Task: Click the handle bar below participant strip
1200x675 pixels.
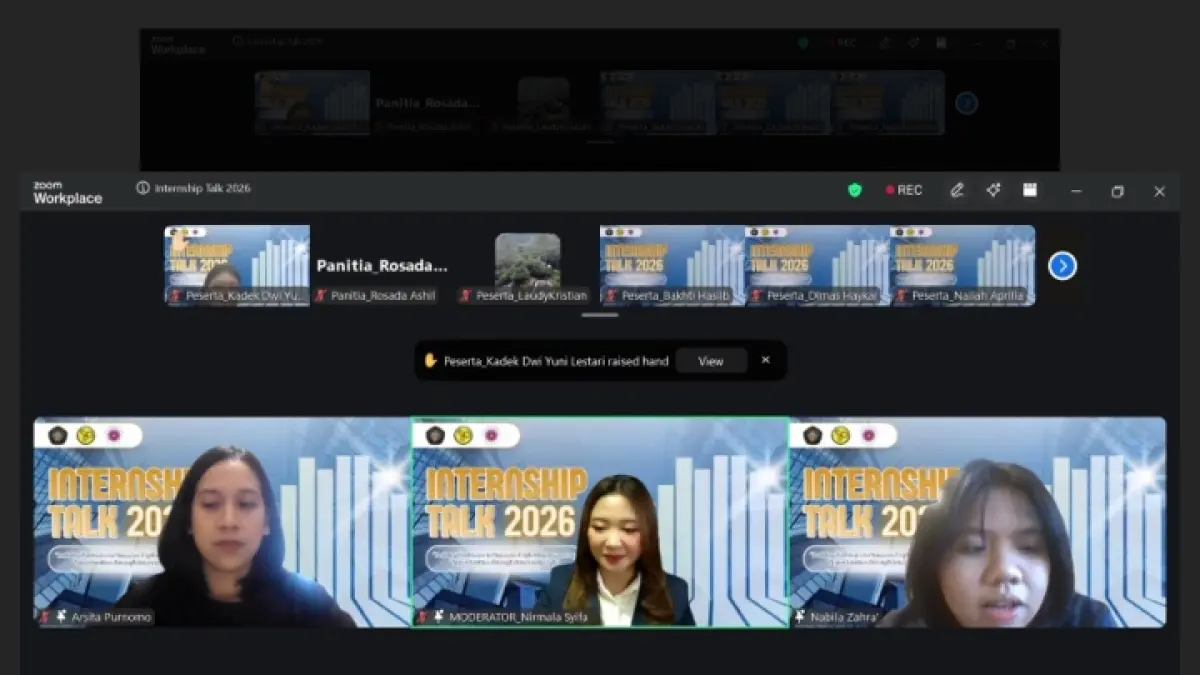Action: tap(600, 315)
